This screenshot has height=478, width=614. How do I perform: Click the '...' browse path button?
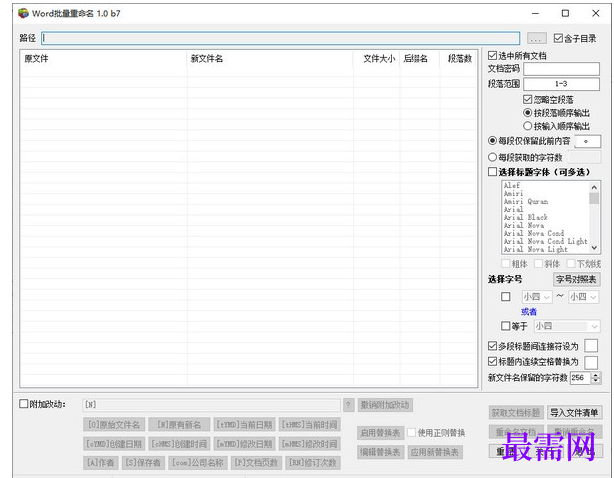tap(536, 38)
